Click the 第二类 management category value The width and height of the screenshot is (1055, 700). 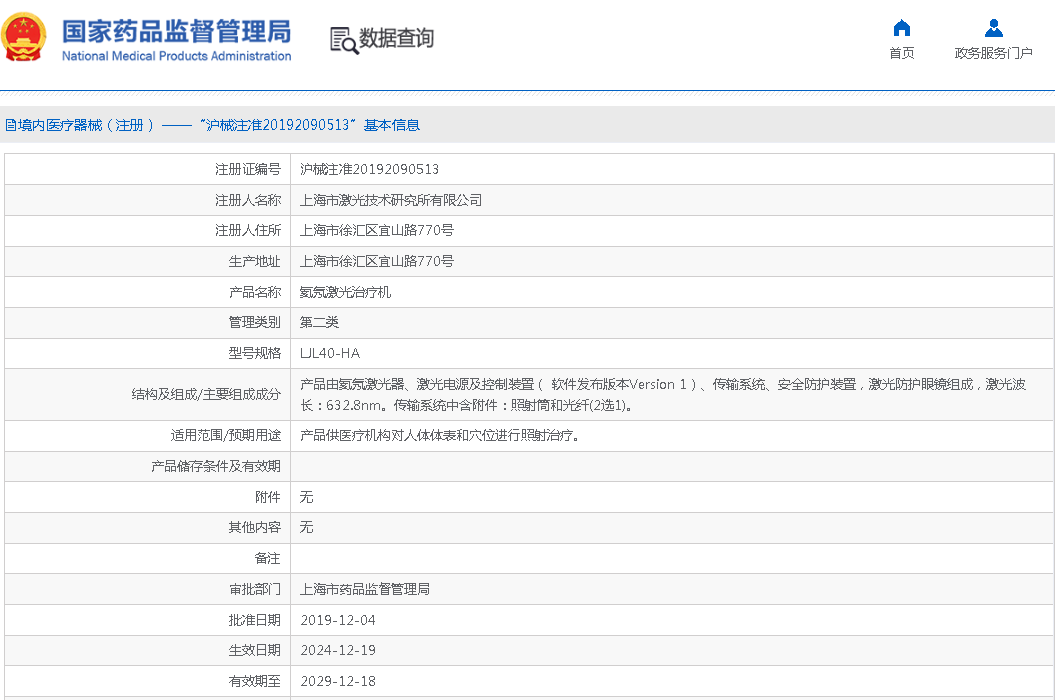pyautogui.click(x=319, y=322)
